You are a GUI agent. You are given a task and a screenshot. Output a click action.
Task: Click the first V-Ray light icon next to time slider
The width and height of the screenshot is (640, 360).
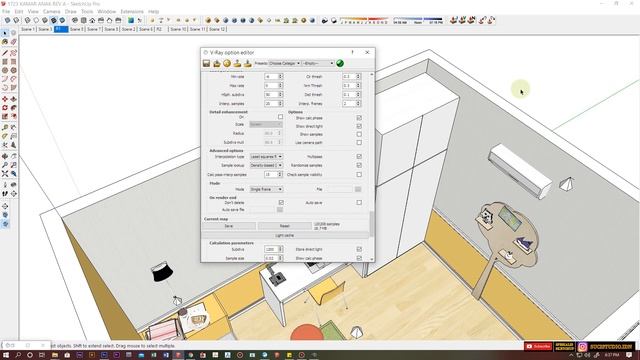[x=453, y=20]
